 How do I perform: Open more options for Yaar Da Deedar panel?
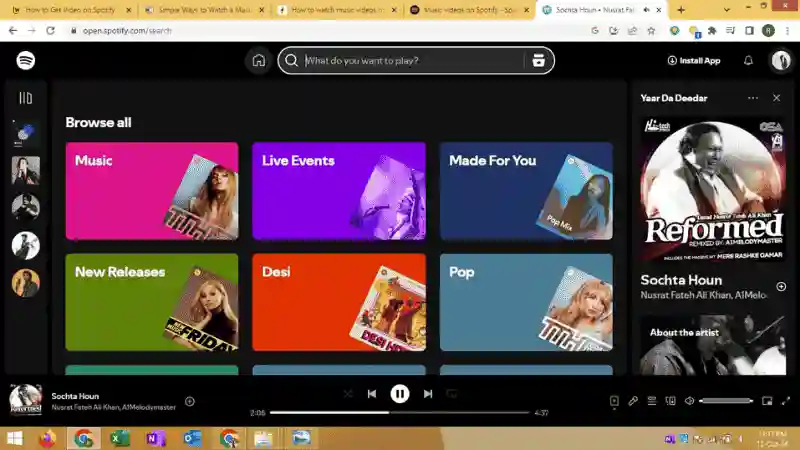point(753,98)
